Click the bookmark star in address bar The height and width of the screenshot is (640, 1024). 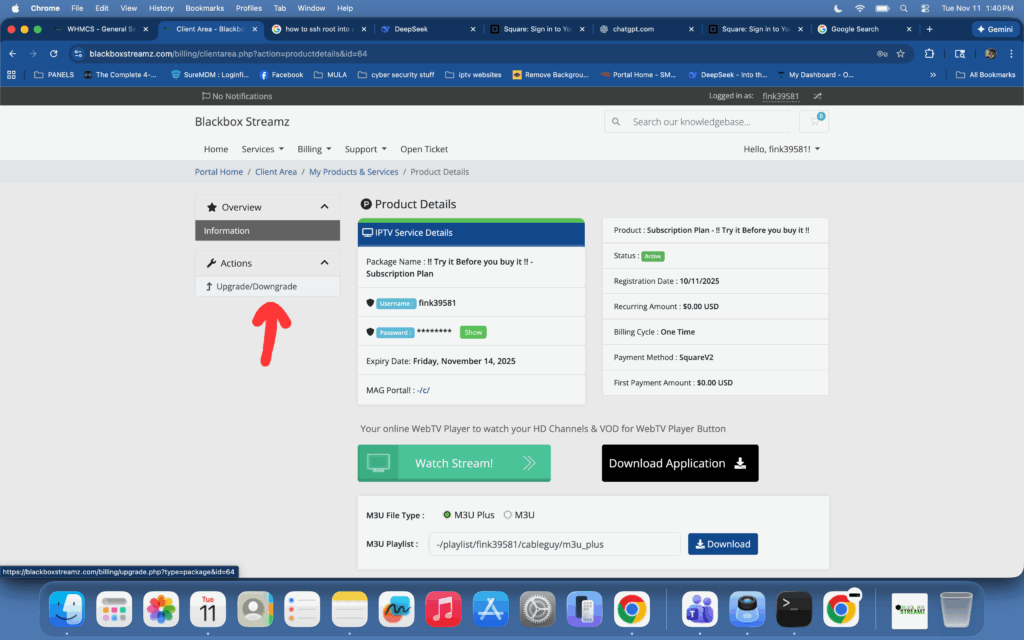[900, 53]
